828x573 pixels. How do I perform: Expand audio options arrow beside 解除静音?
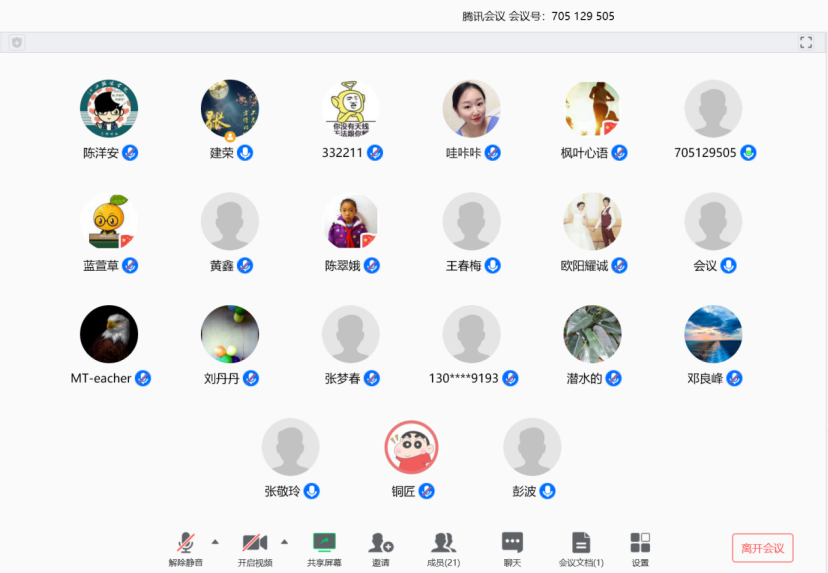click(215, 541)
